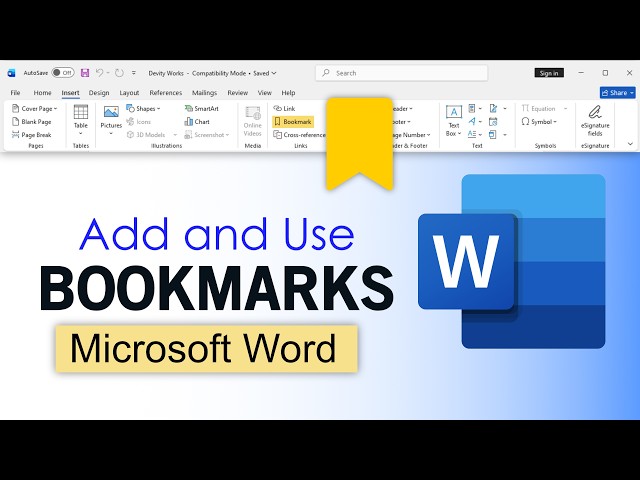Open the Layout tab
This screenshot has width=640, height=480.
(x=129, y=93)
